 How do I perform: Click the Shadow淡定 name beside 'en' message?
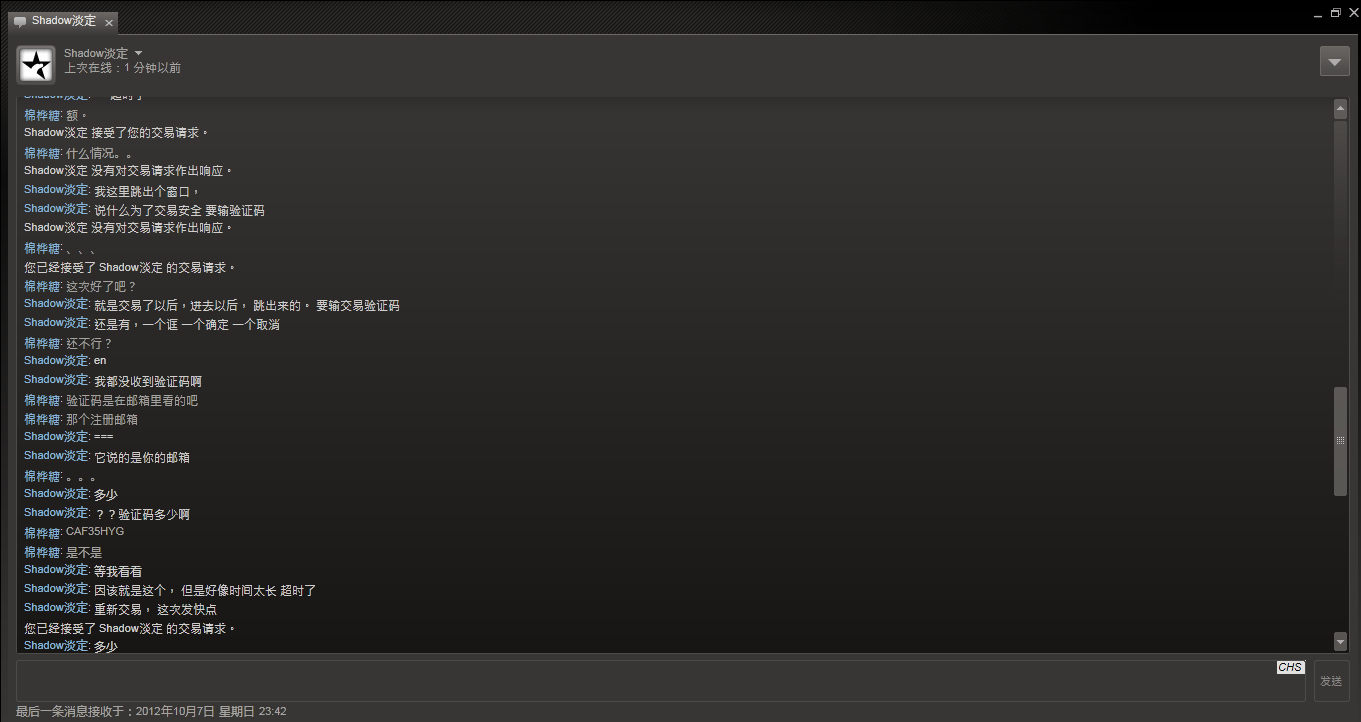pos(57,360)
